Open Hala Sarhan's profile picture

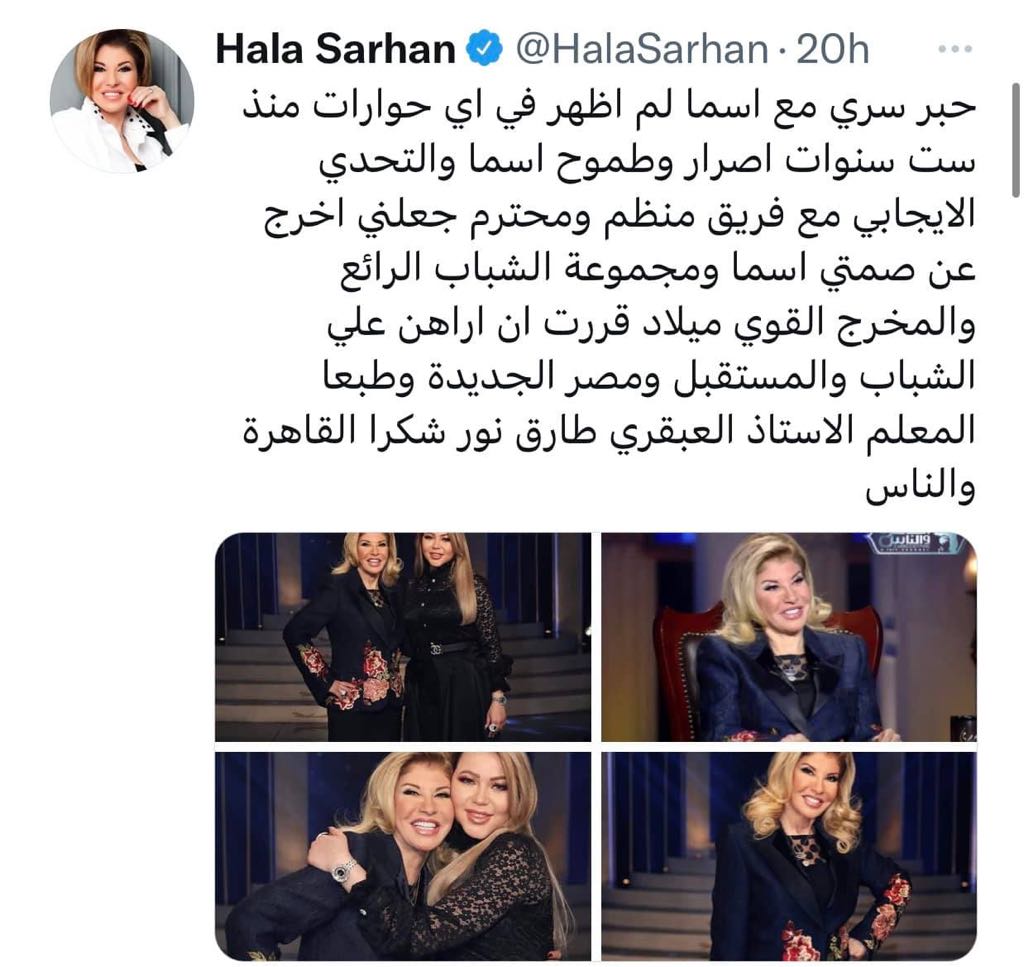122,101
